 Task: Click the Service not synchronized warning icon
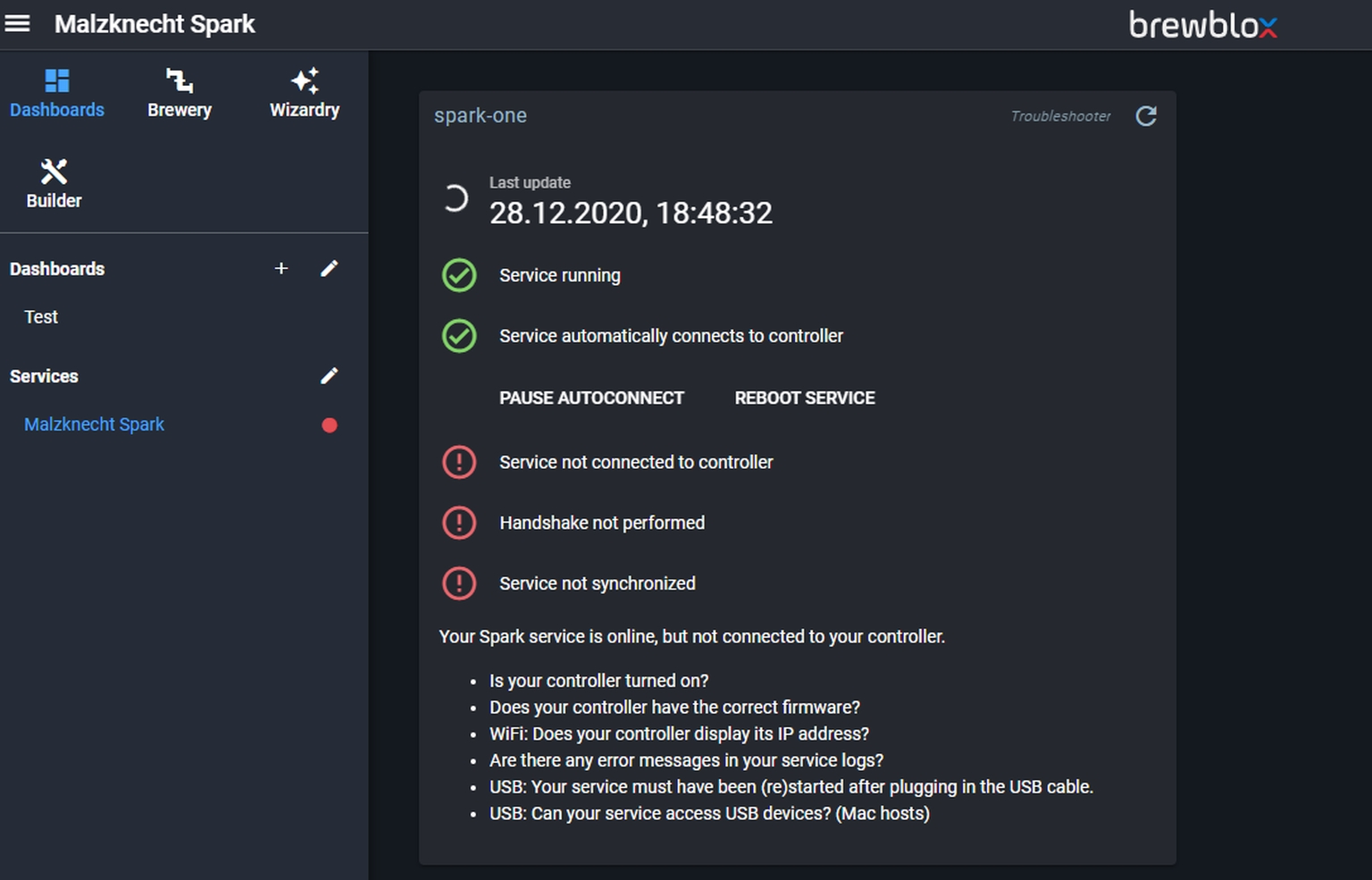tap(459, 583)
